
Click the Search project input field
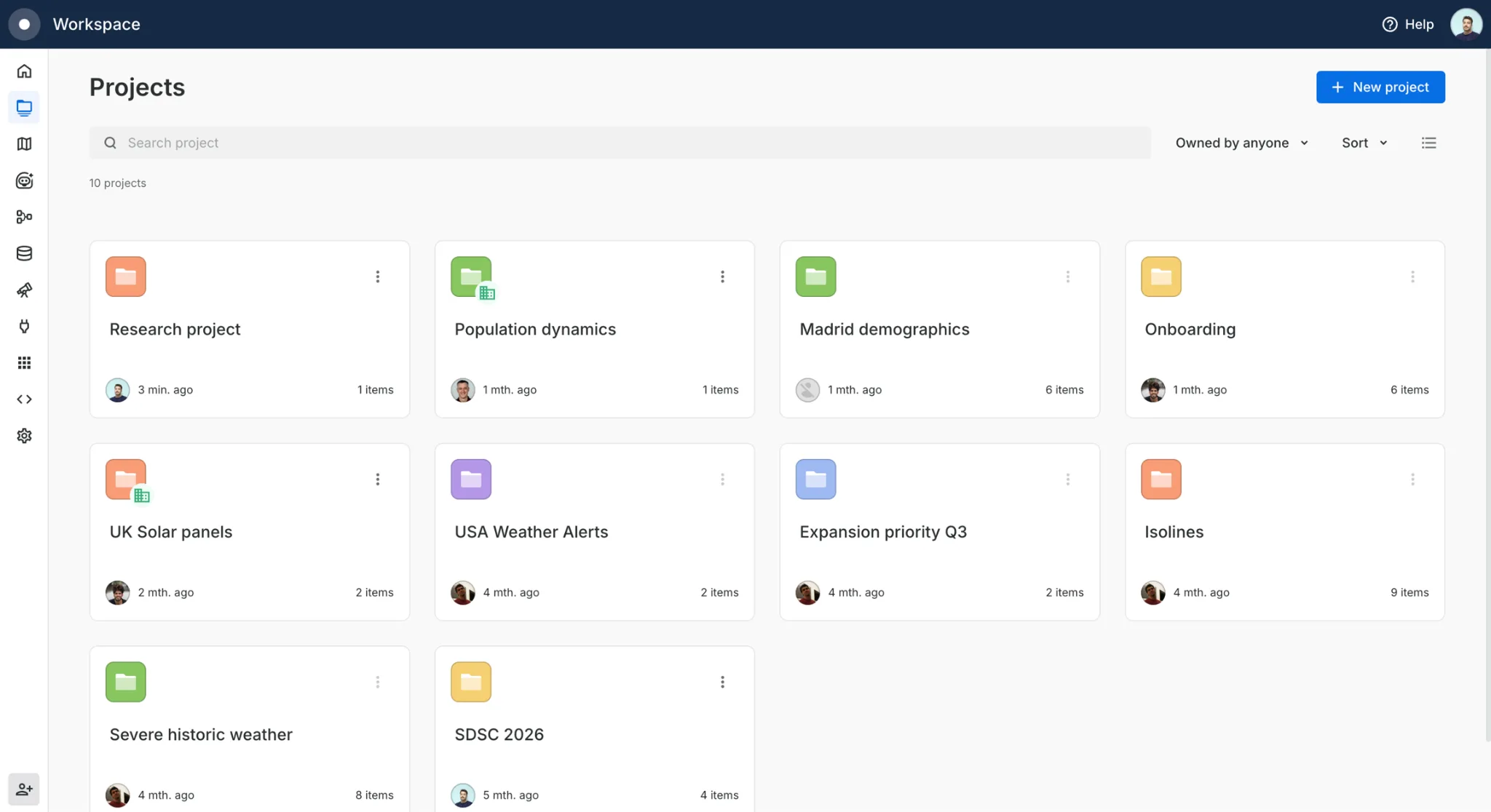click(620, 143)
